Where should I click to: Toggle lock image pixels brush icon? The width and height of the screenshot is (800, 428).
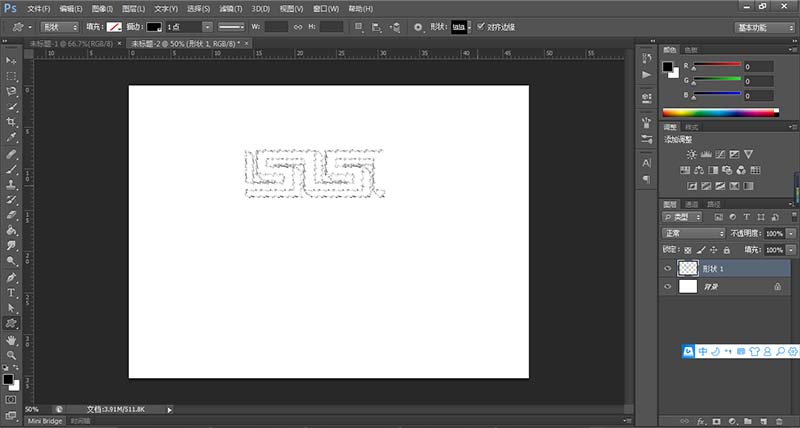pos(701,250)
